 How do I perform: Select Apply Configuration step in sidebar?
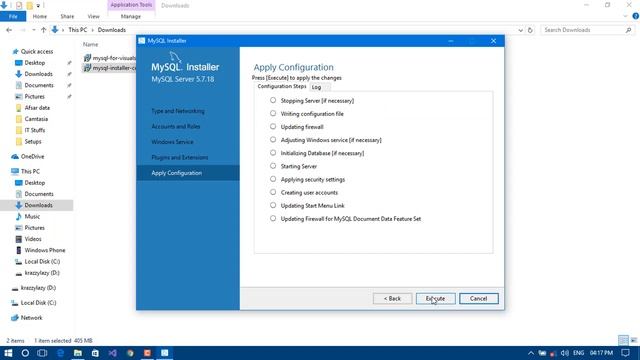188,173
